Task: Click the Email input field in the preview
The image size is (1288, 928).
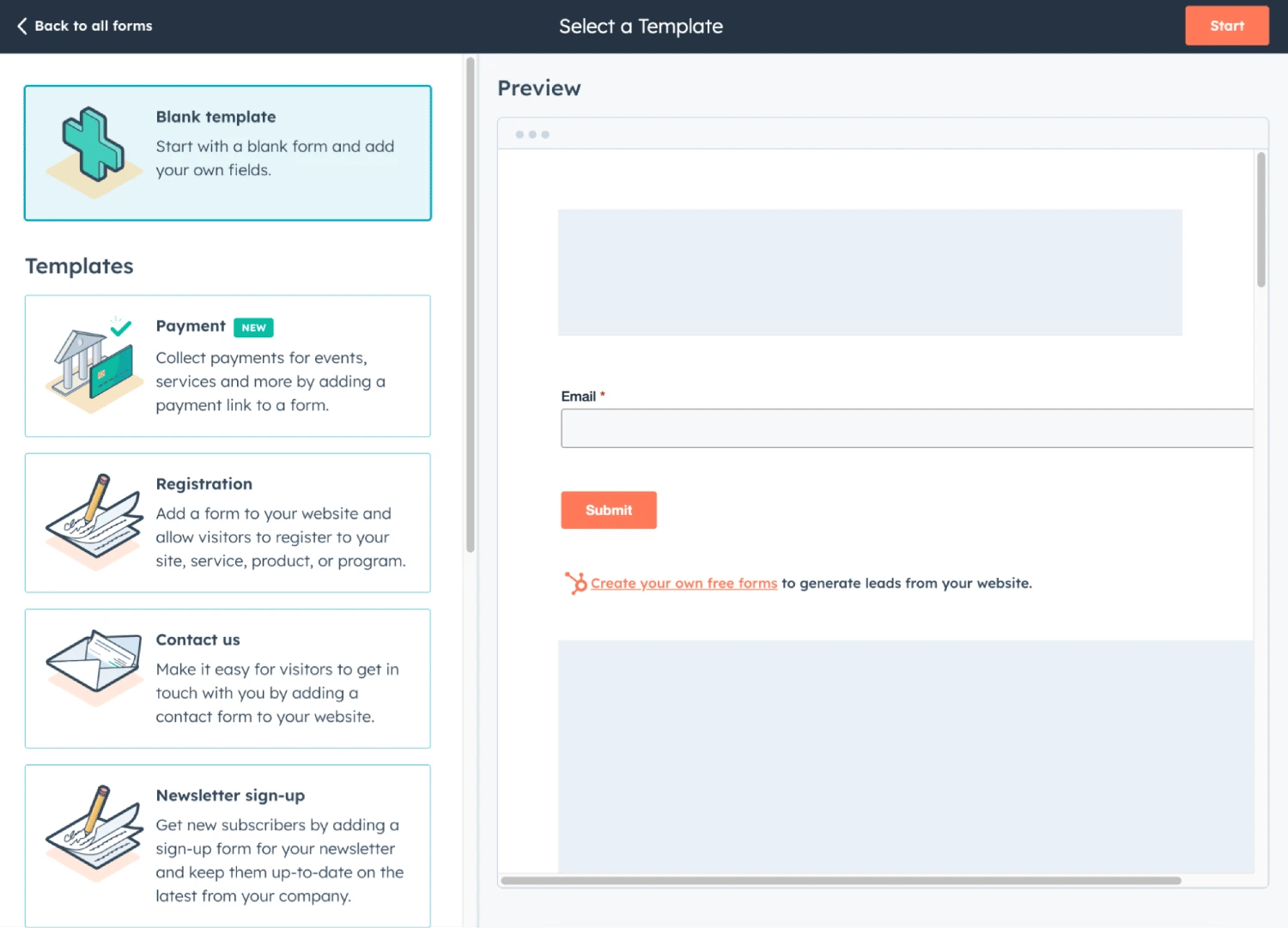Action: pos(906,428)
